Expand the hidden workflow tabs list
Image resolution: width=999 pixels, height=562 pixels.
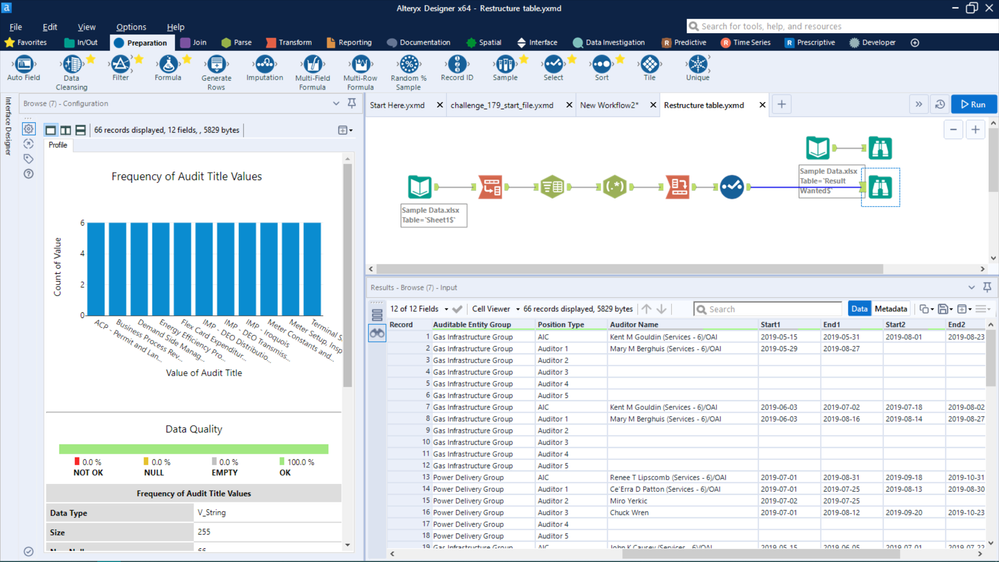(918, 104)
